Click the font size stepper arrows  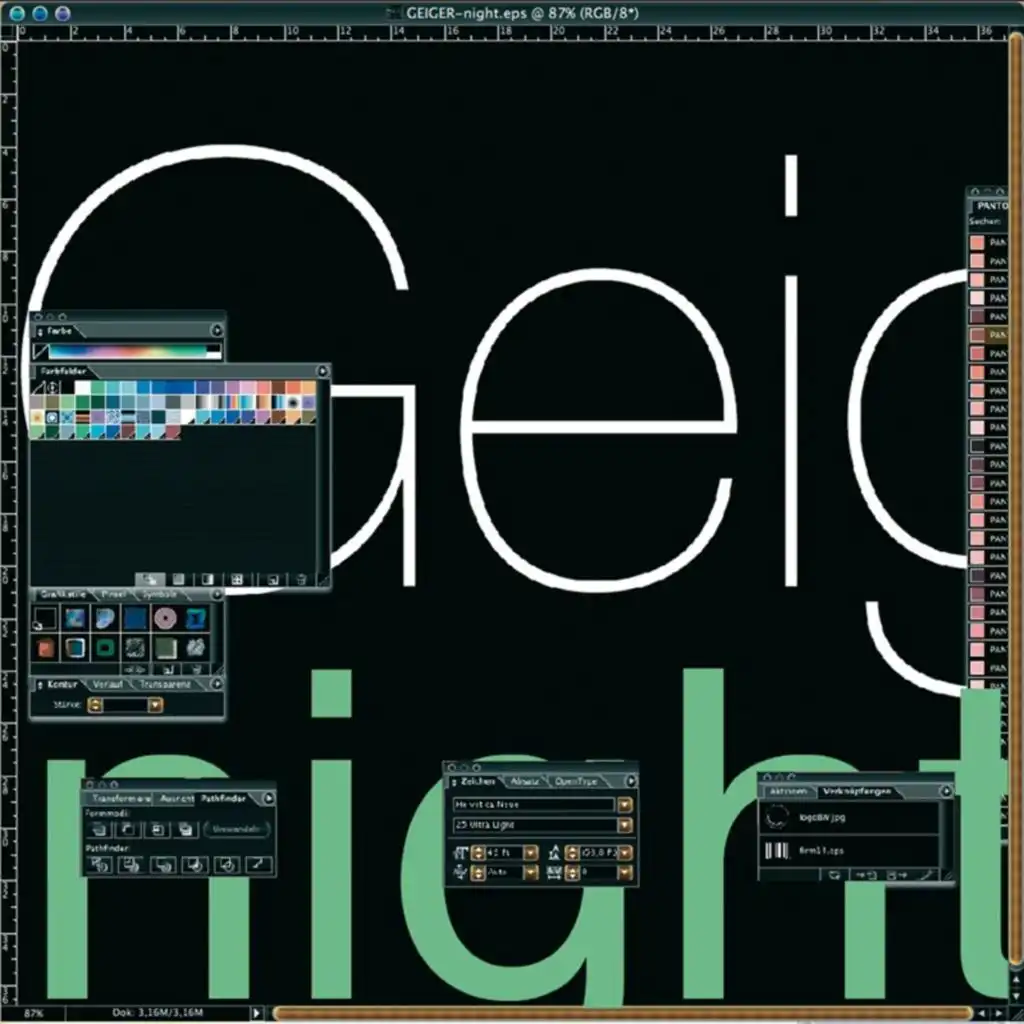coord(478,853)
